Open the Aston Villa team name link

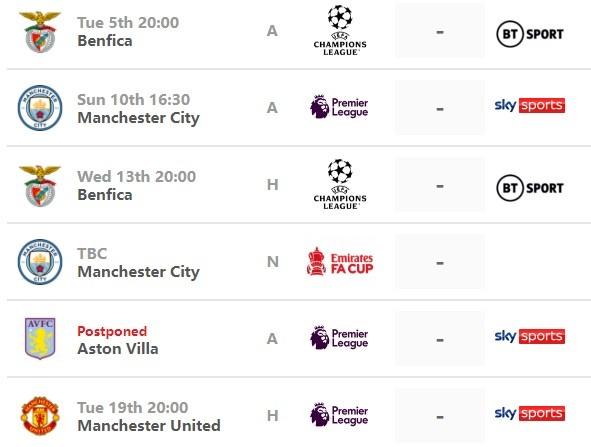[x=118, y=349]
